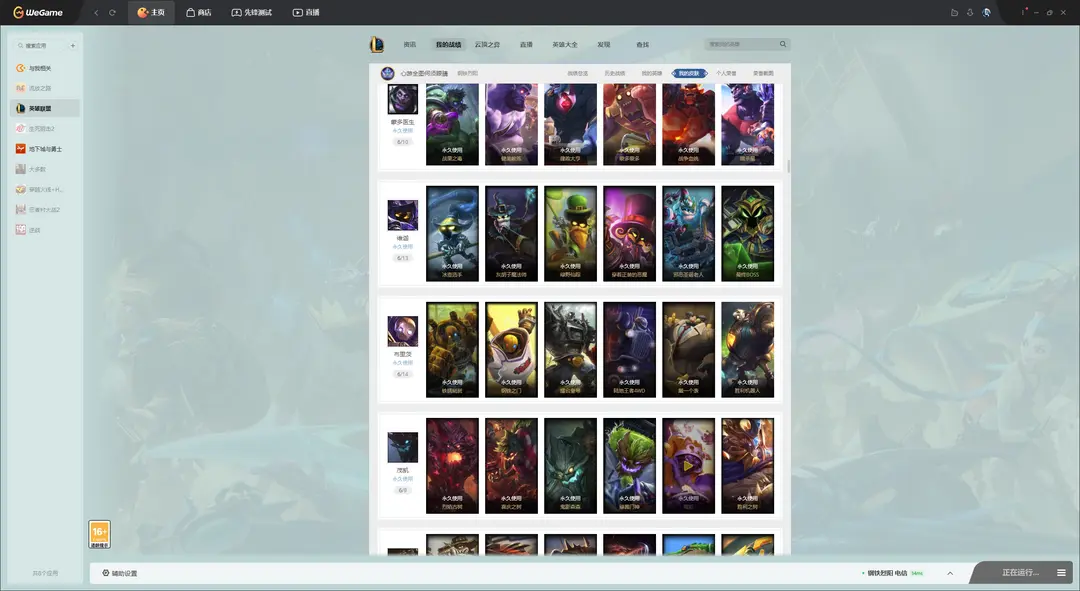
Task: Open the 我的战绩 tab
Action: [448, 44]
